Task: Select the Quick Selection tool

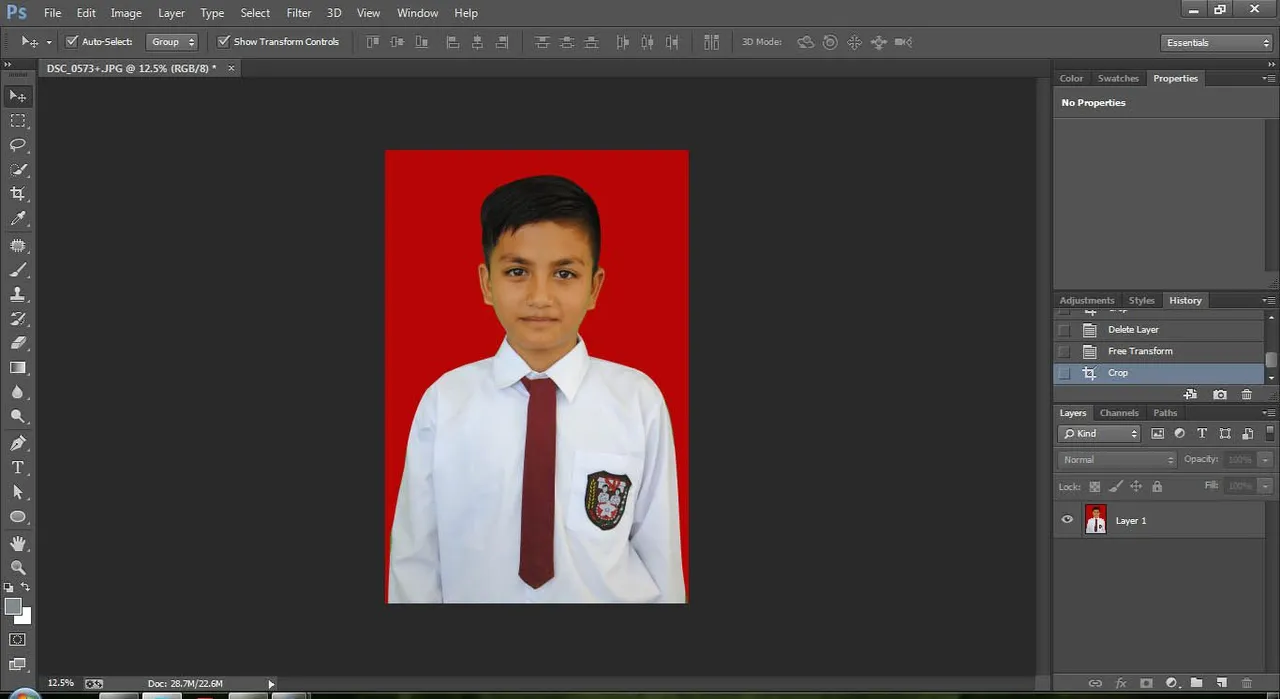Action: pyautogui.click(x=18, y=170)
